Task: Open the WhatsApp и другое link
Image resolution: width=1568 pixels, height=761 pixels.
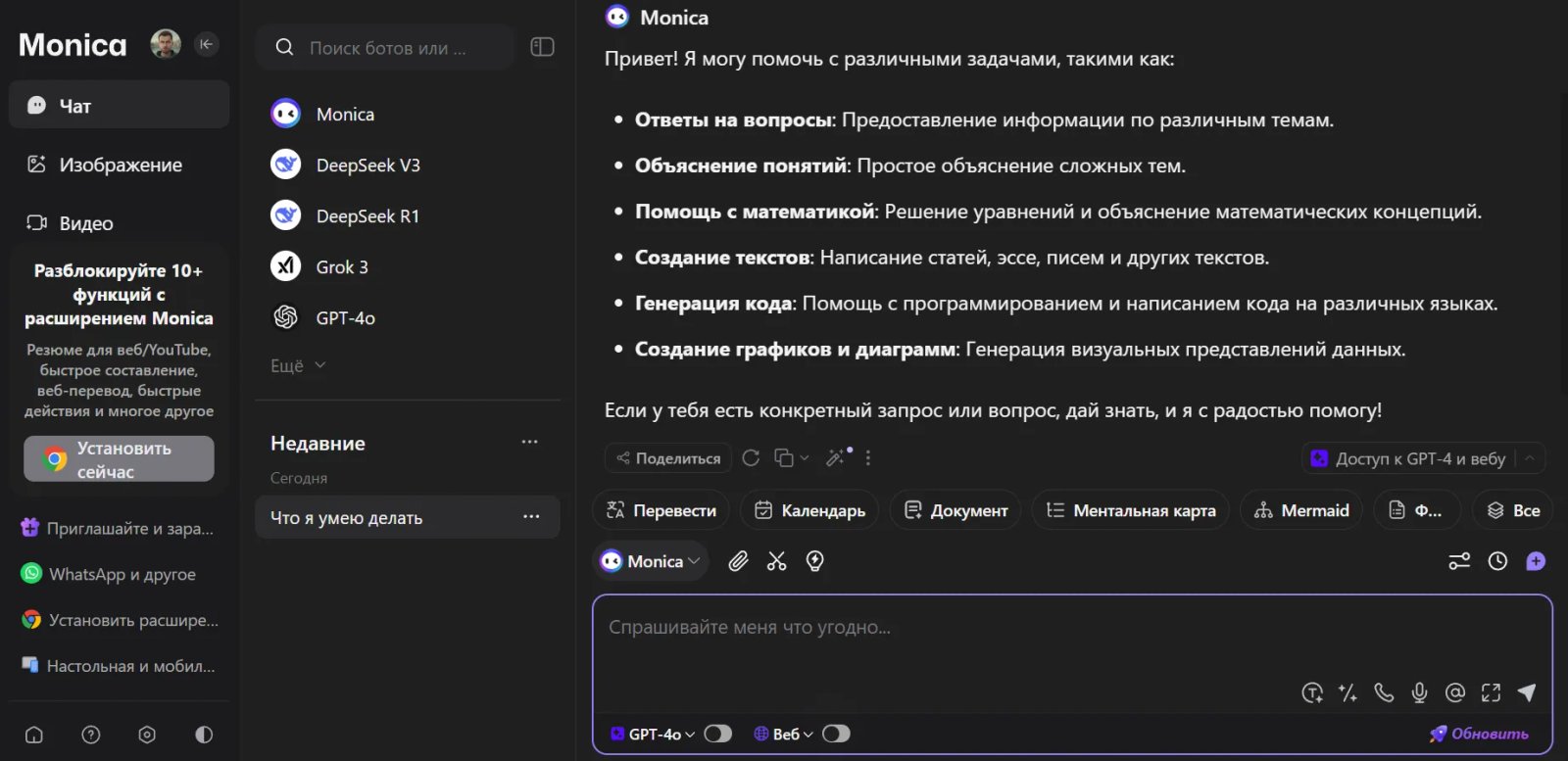Action: pyautogui.click(x=109, y=574)
